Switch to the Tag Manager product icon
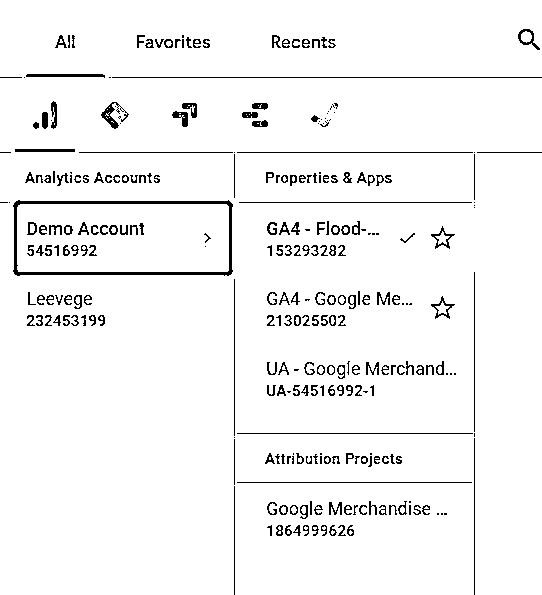The width and height of the screenshot is (542, 595). (115, 115)
